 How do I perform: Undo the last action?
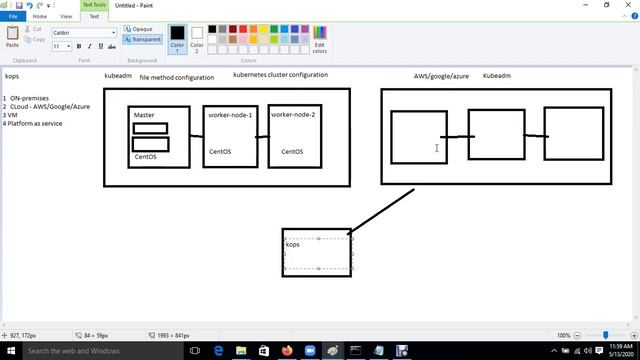29,5
